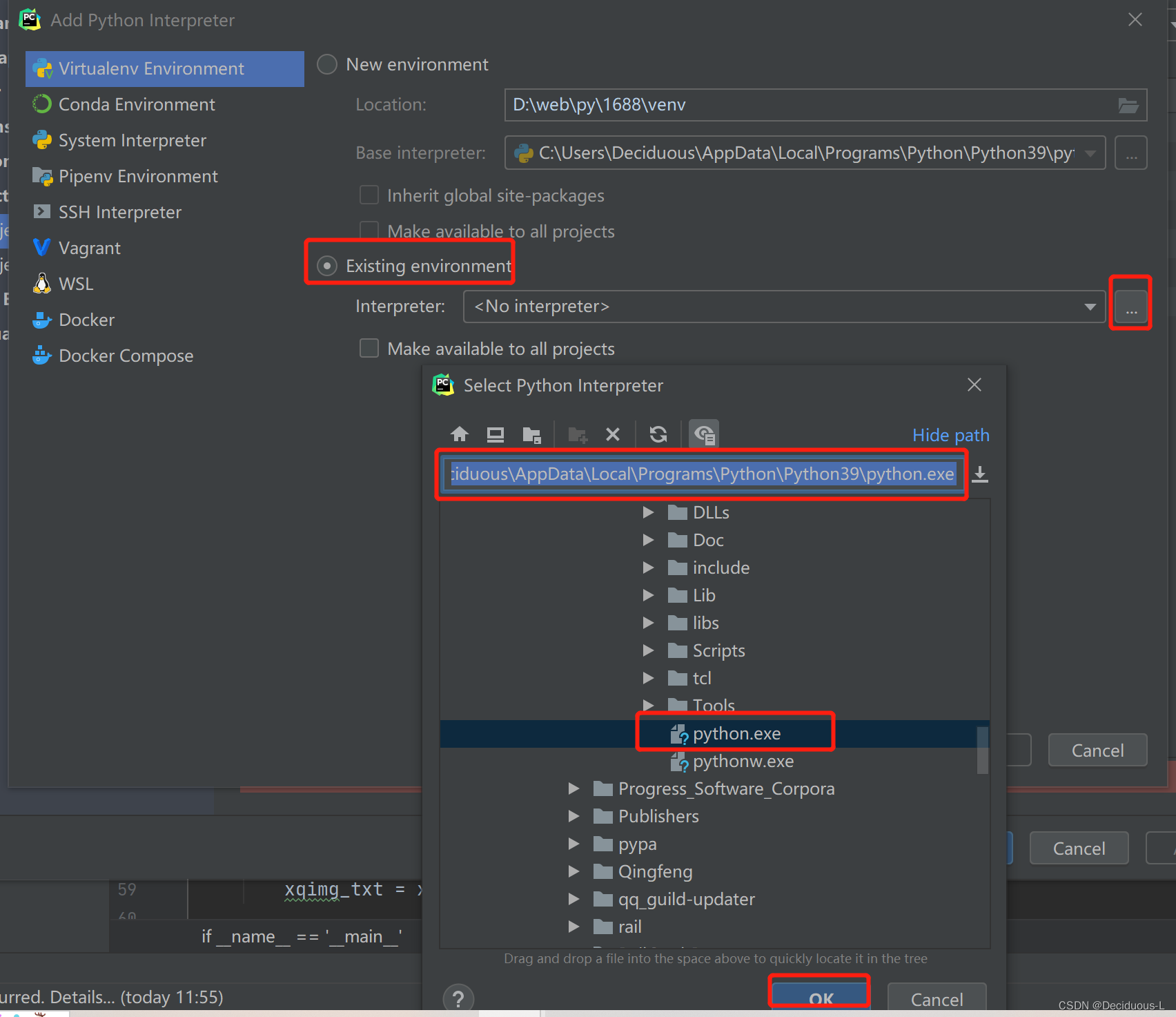Go to home directory in file chooser
The height and width of the screenshot is (1017, 1176).
[x=460, y=434]
